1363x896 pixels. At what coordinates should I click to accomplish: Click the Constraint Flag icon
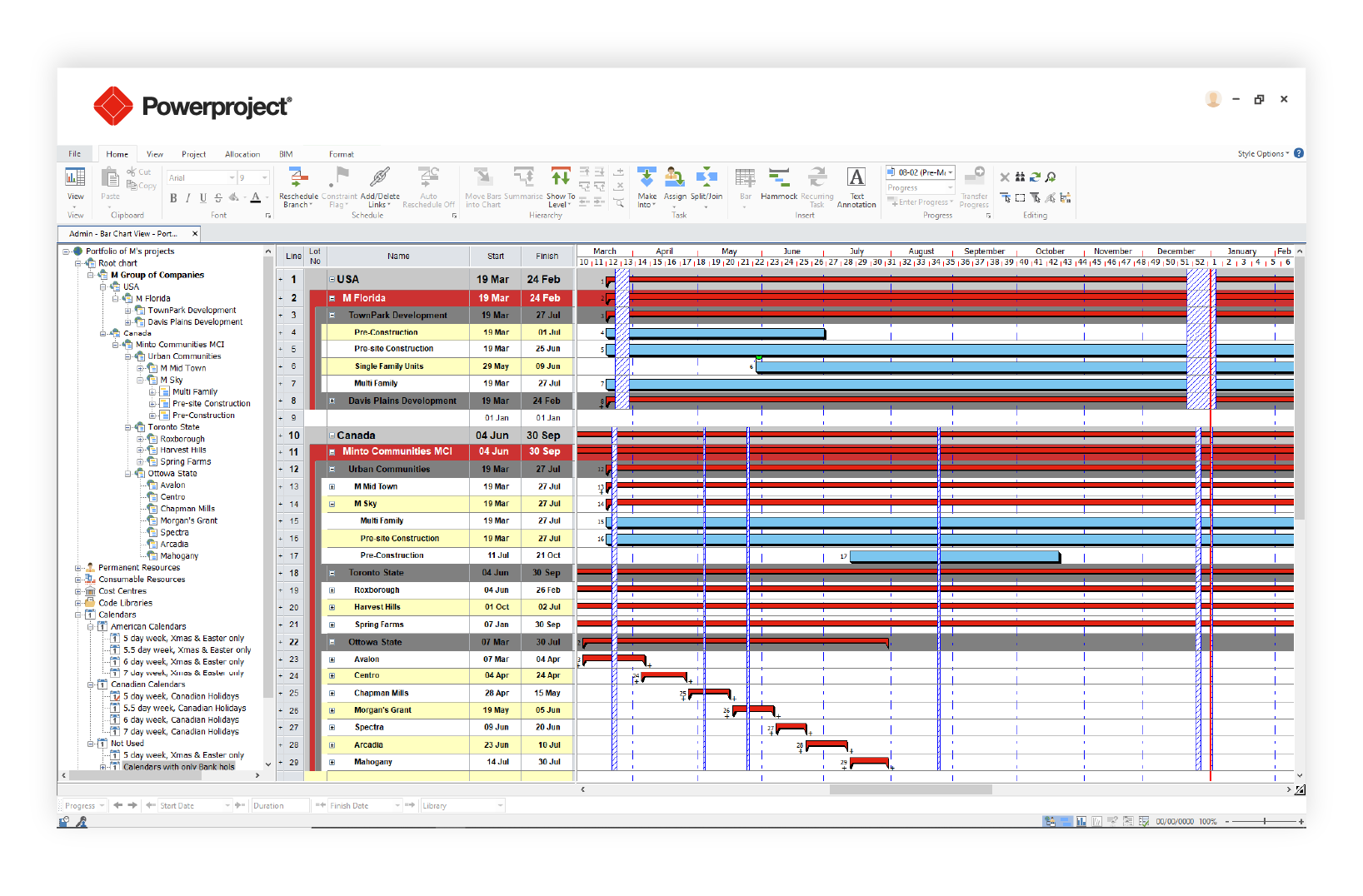coord(338,177)
